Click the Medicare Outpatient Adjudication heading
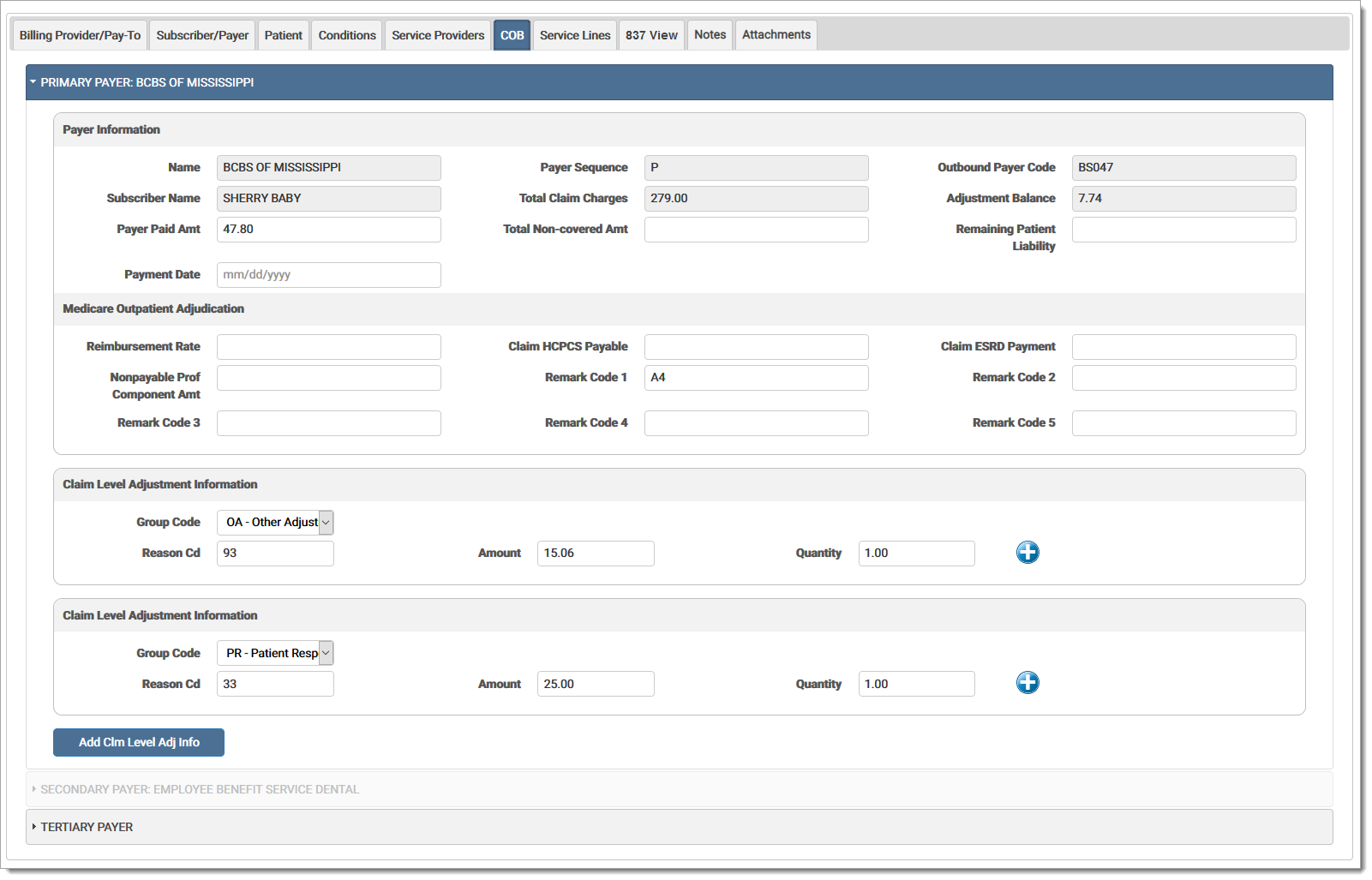 pos(153,308)
